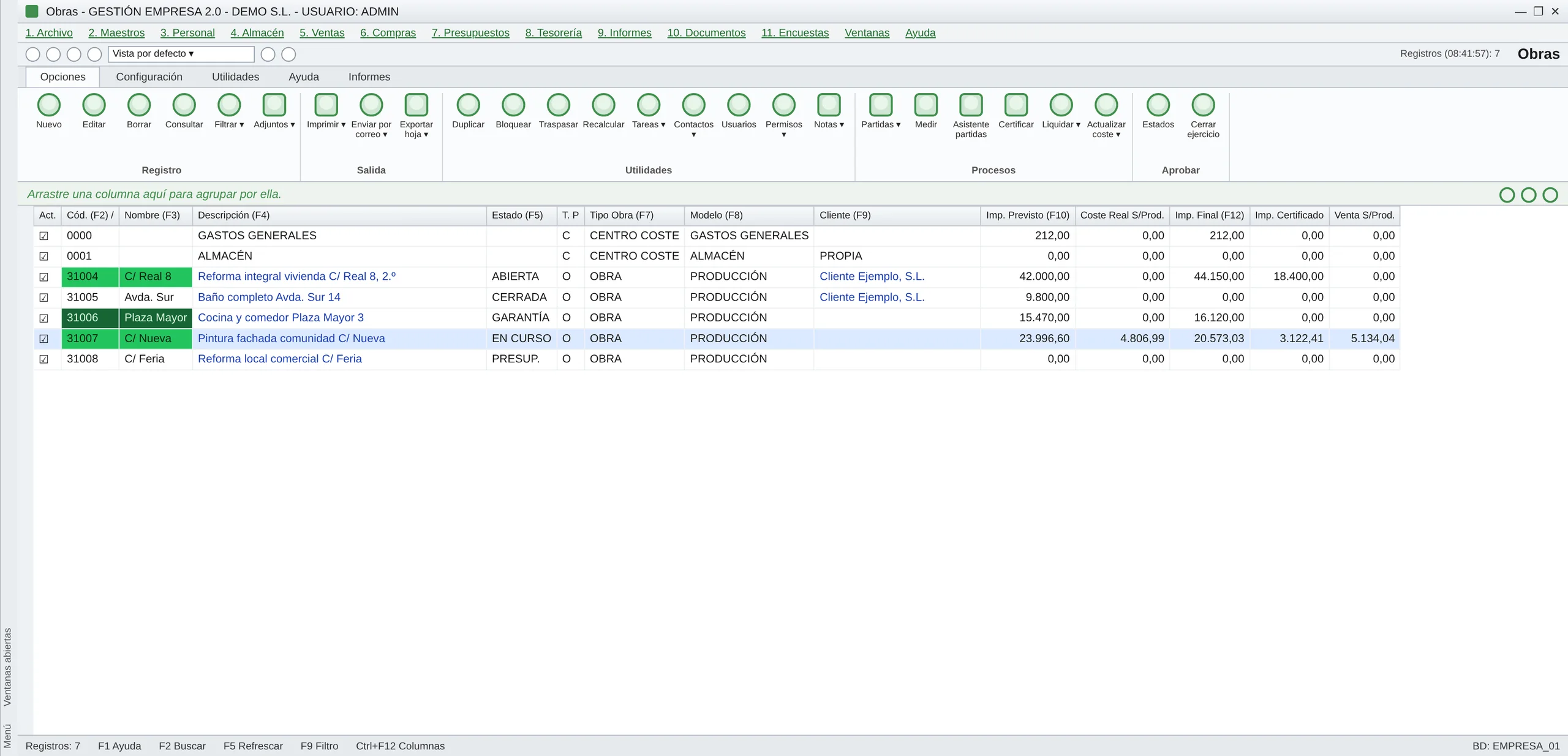Open the 8. Tesorería menu
1568x756 pixels.
tap(553, 33)
